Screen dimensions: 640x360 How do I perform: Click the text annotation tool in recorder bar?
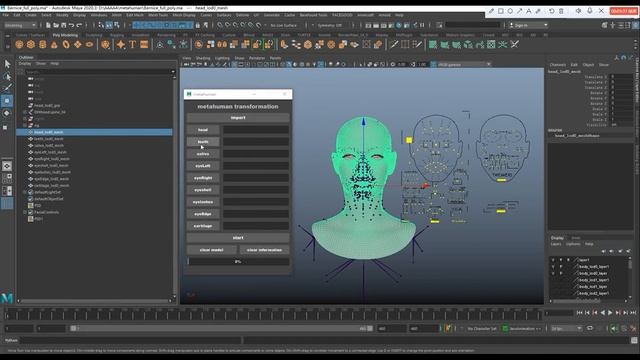tap(529, 11)
